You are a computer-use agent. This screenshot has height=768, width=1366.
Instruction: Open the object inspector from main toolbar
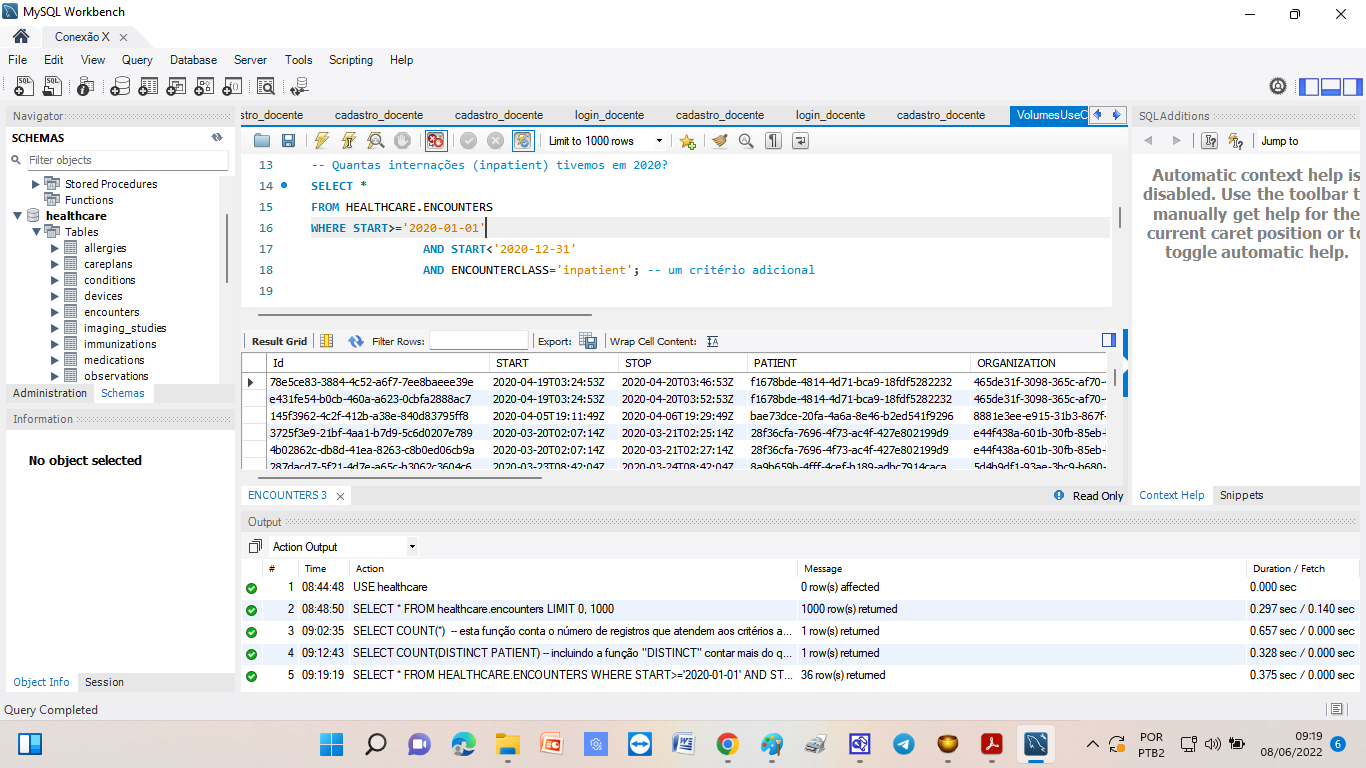pos(86,87)
